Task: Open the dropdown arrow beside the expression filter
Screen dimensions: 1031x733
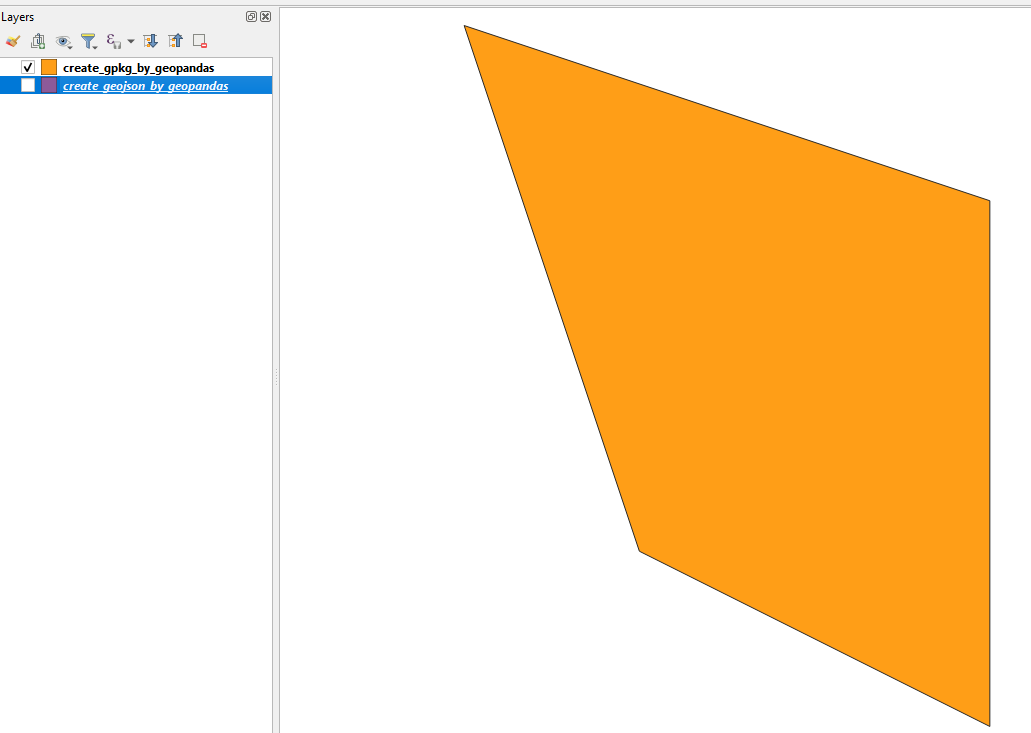Action: pos(131,41)
